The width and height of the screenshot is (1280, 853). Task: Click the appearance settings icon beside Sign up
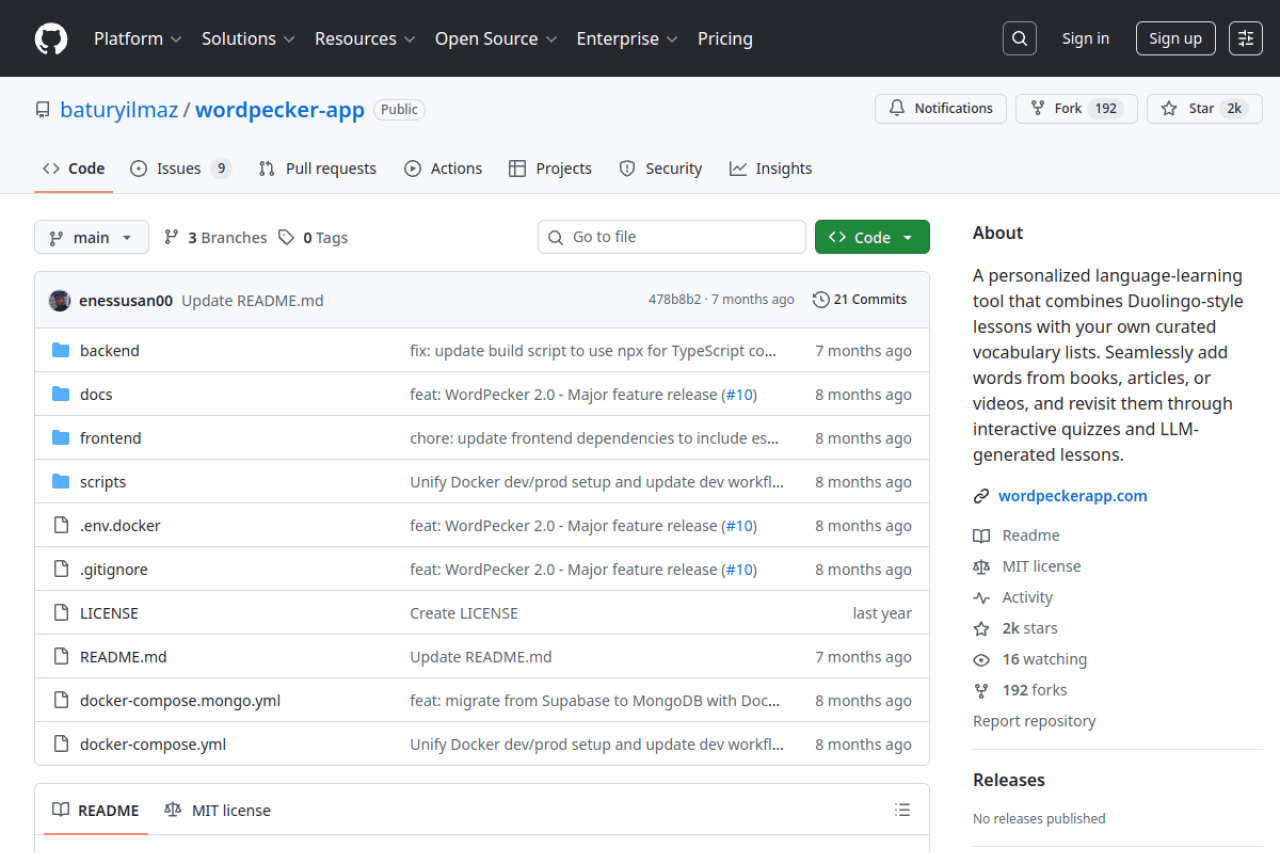[1245, 39]
